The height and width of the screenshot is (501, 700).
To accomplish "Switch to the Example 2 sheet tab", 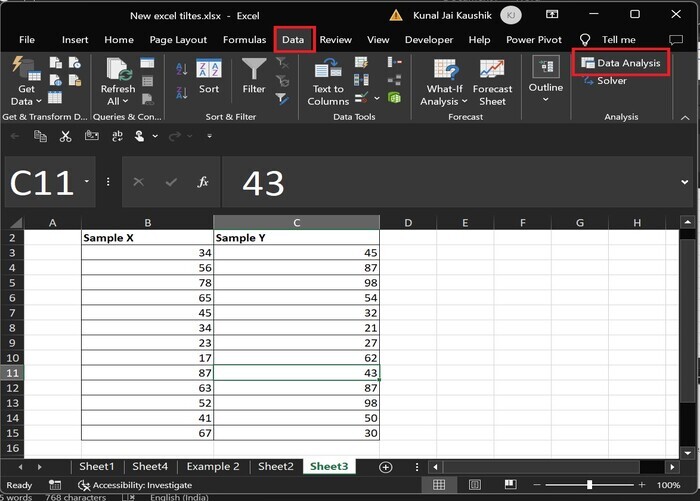I will pyautogui.click(x=213, y=467).
